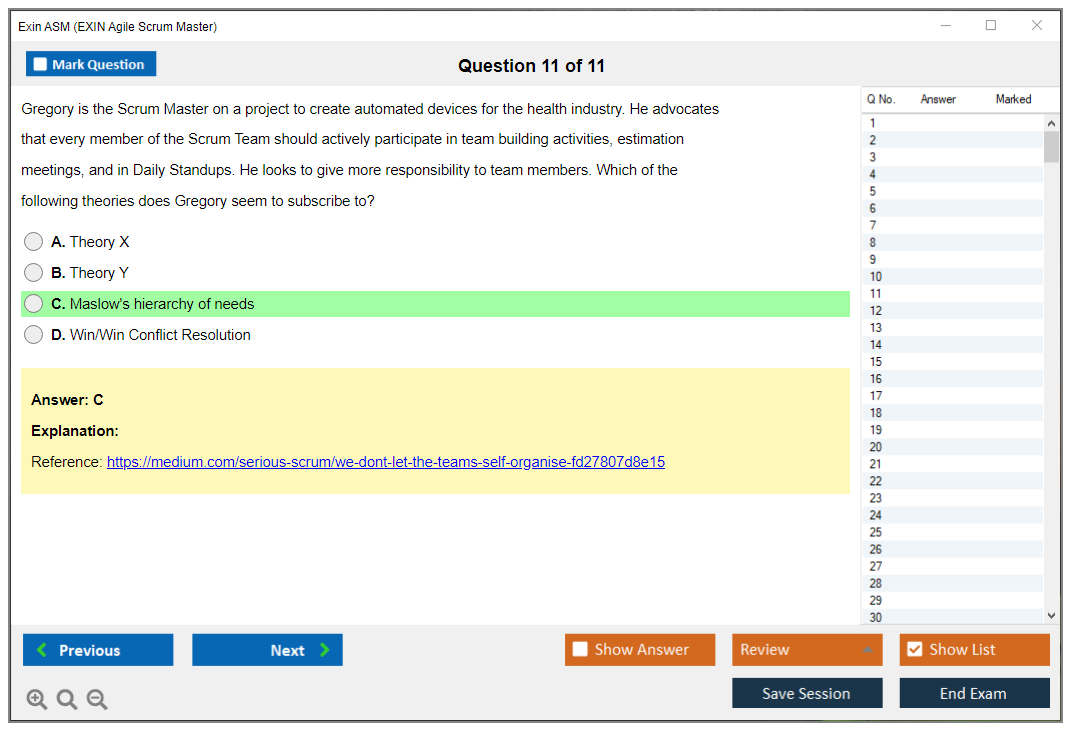Click the zoom reset magnifier icon
The width and height of the screenshot is (1075, 735).
(x=67, y=700)
